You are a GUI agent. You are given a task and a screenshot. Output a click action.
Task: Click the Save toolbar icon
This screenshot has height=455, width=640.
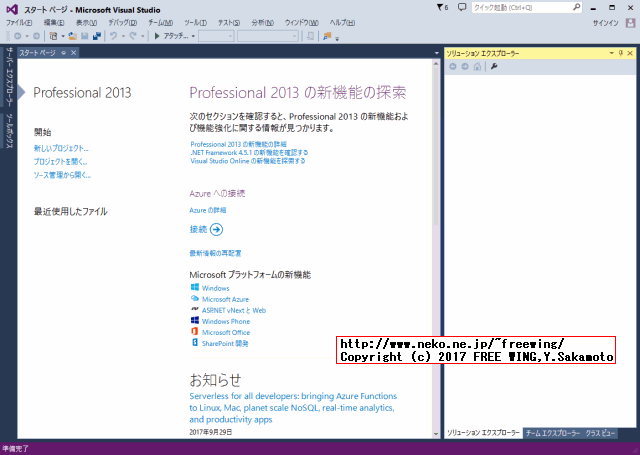click(84, 36)
